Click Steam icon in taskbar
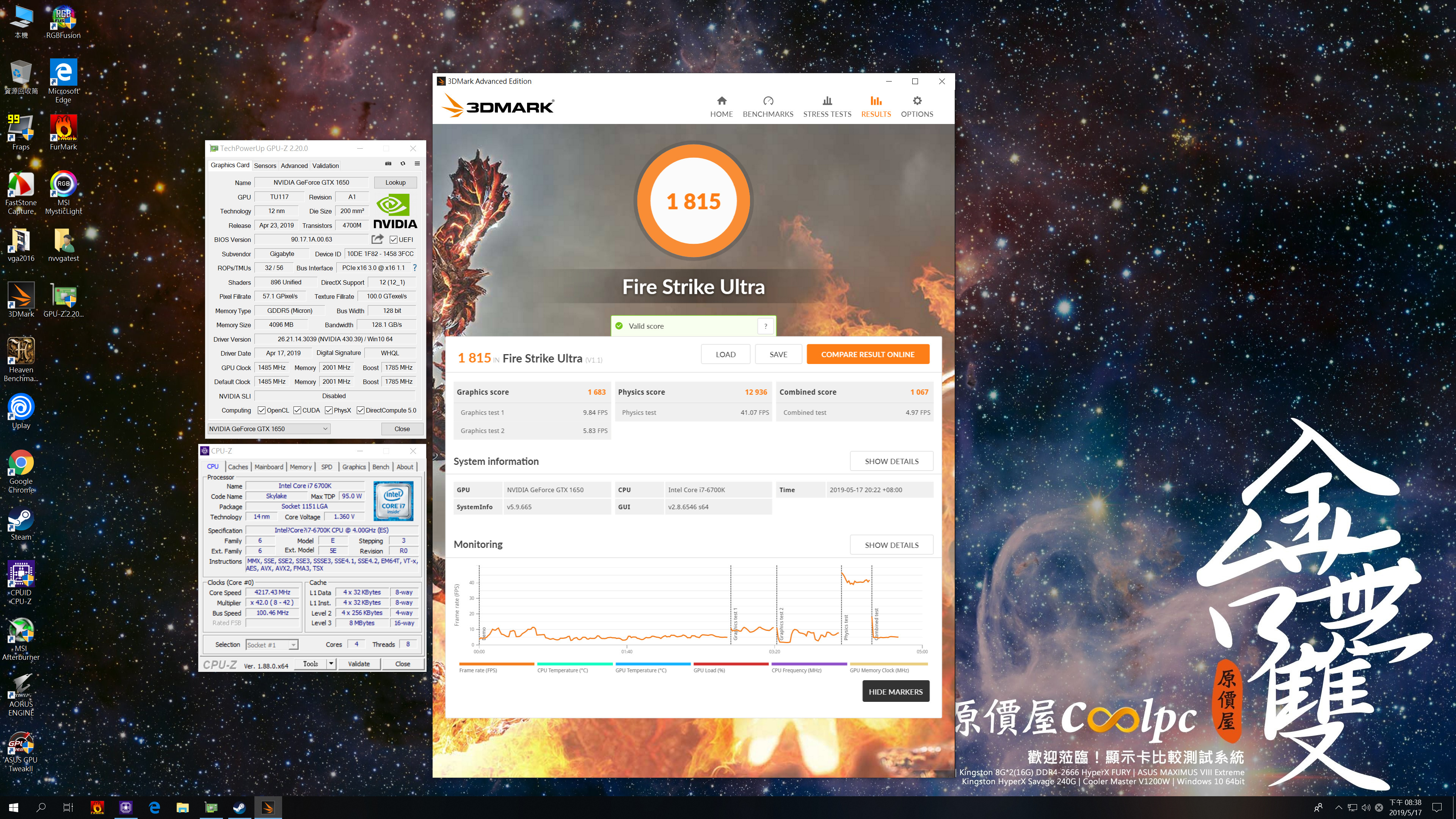The height and width of the screenshot is (819, 1456). (240, 808)
